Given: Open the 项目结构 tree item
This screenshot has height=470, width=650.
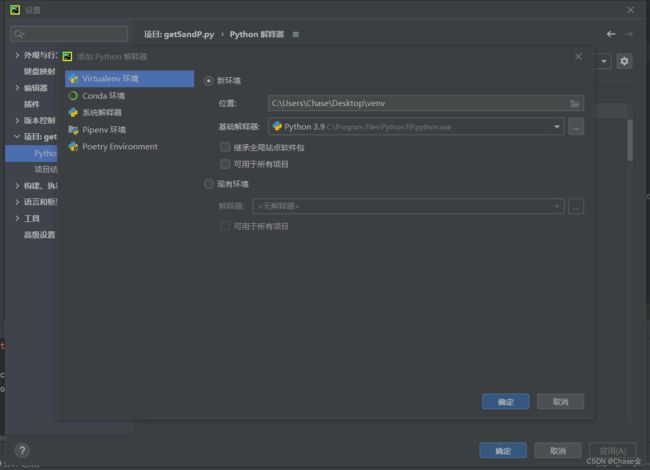Looking at the screenshot, I should point(46,170).
